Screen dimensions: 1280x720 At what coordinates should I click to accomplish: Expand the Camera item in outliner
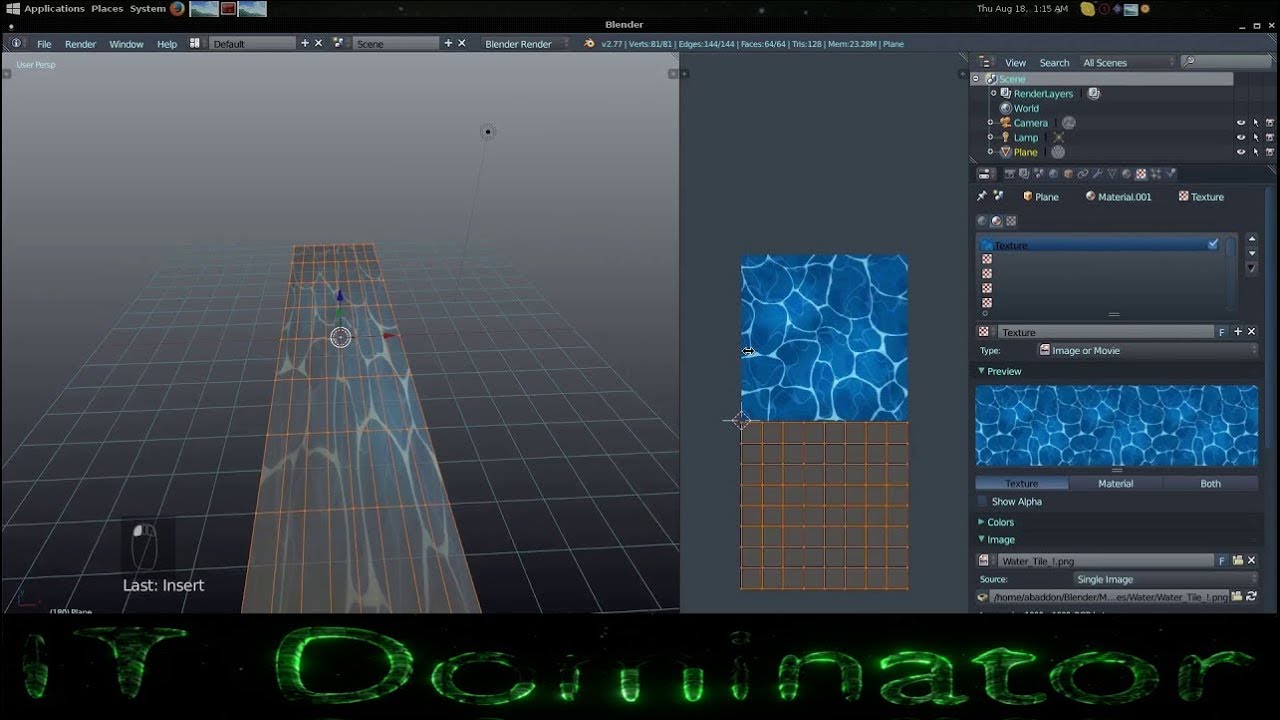tap(990, 123)
